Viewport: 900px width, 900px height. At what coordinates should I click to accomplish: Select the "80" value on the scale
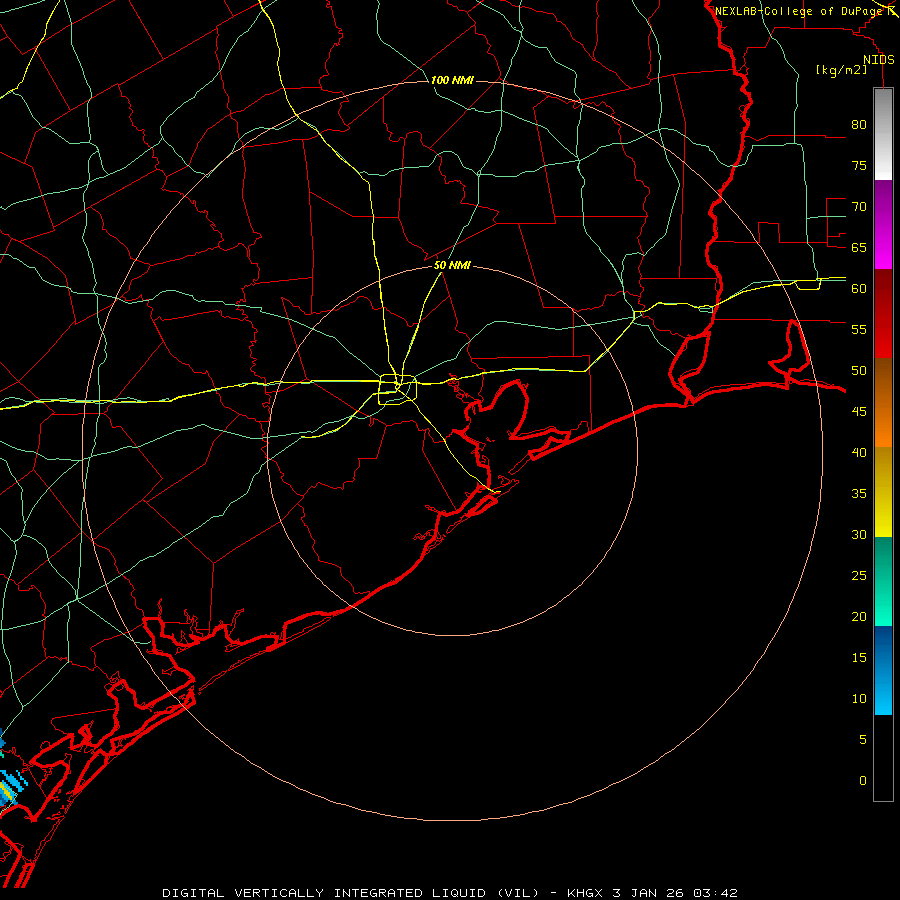click(x=859, y=125)
